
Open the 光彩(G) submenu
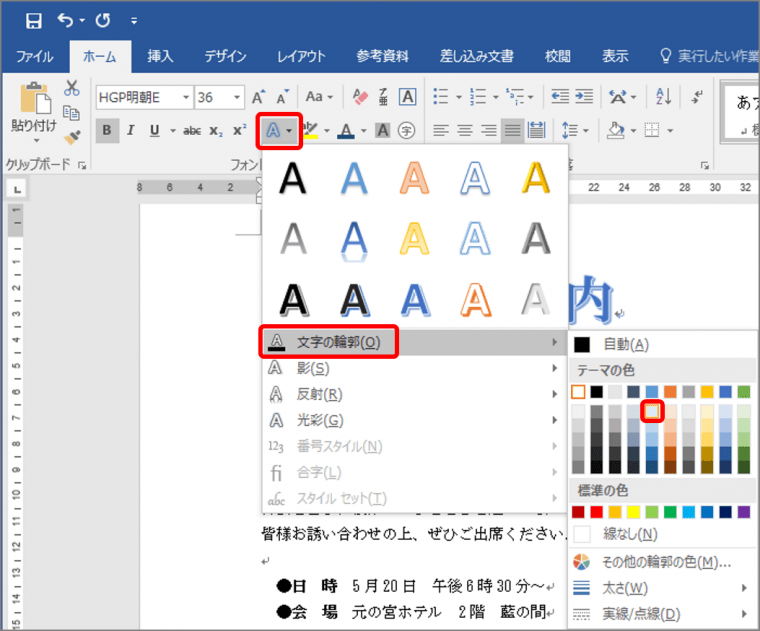pyautogui.click(x=415, y=420)
